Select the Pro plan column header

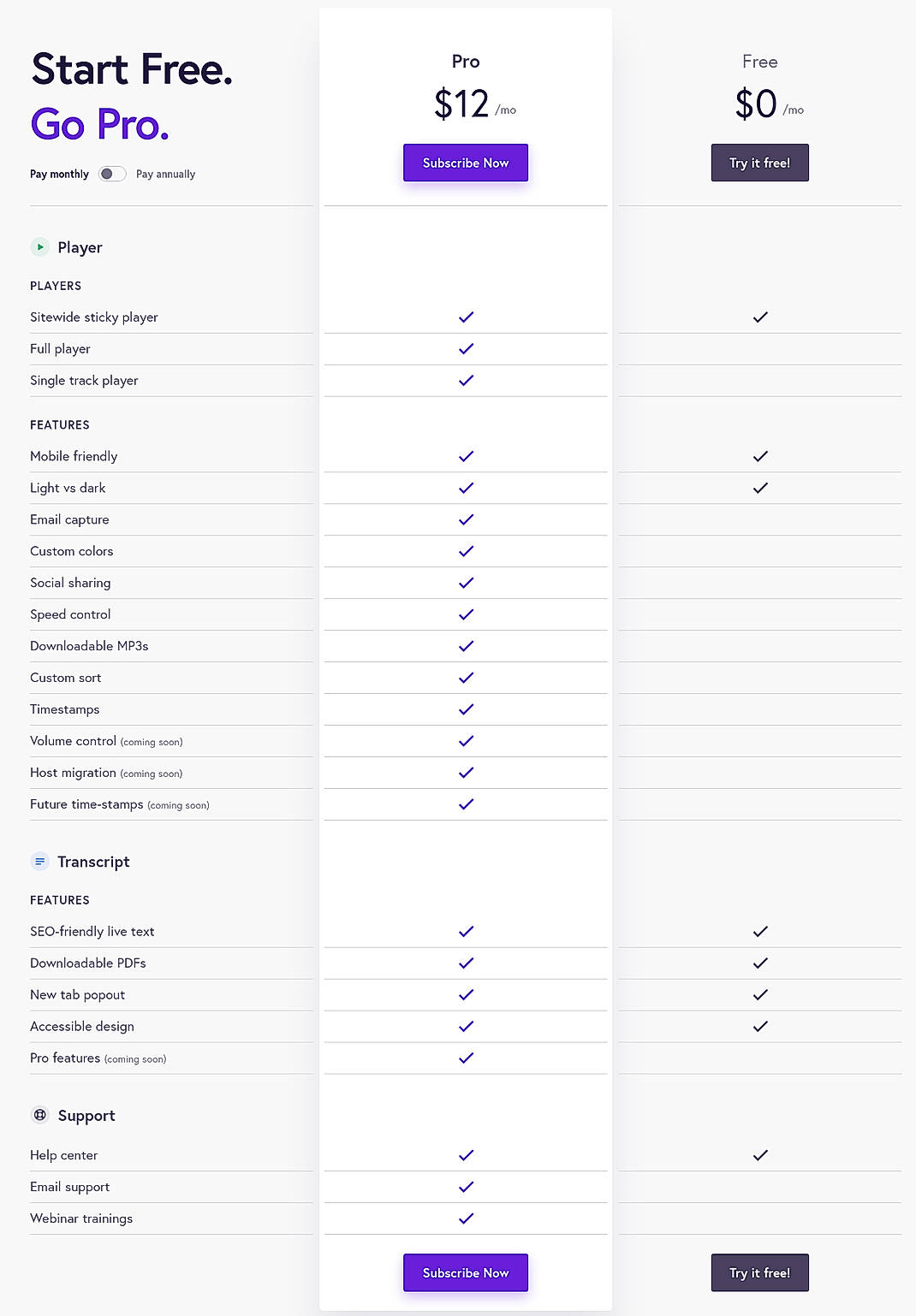click(465, 61)
